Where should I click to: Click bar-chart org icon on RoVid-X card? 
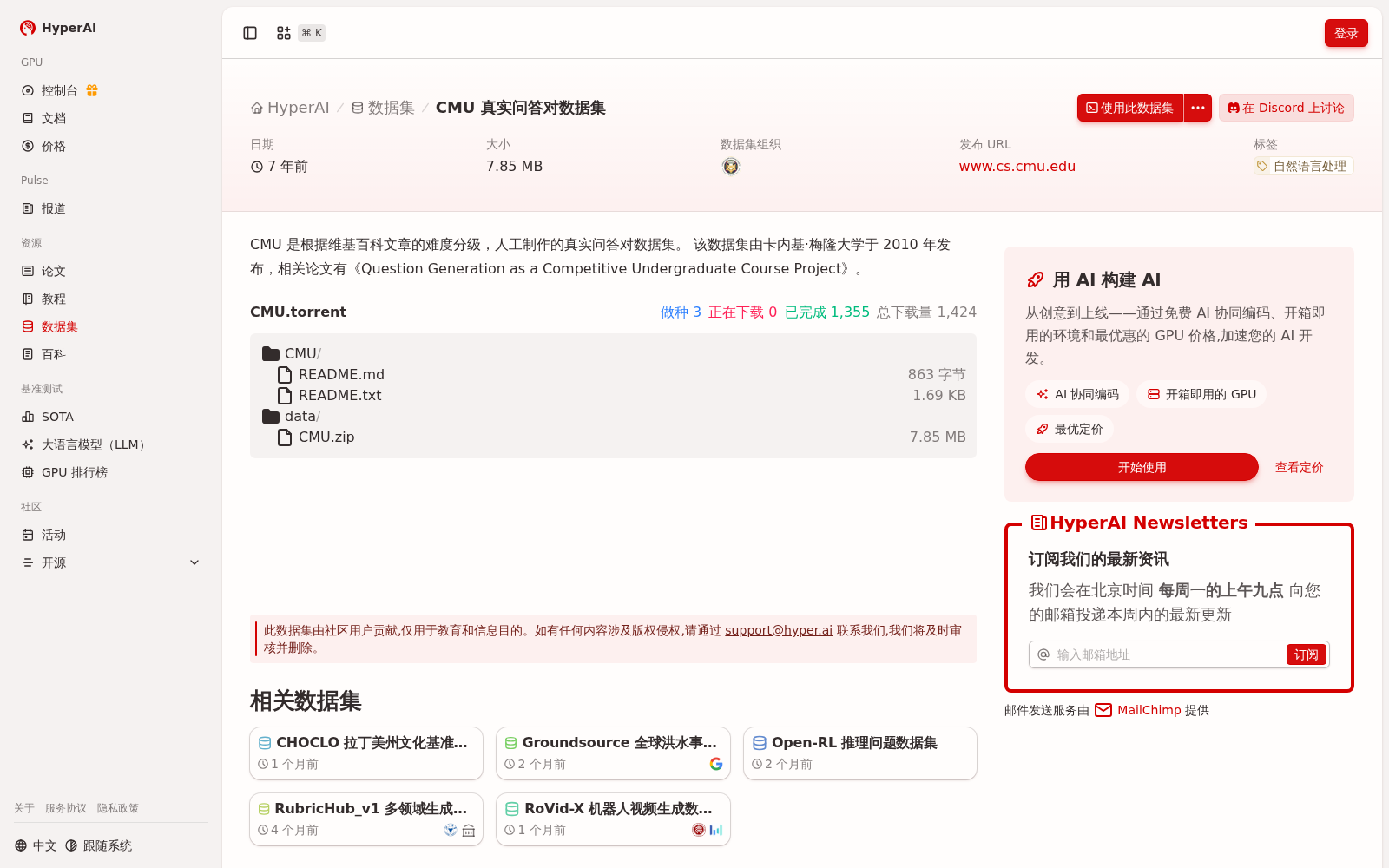(716, 830)
